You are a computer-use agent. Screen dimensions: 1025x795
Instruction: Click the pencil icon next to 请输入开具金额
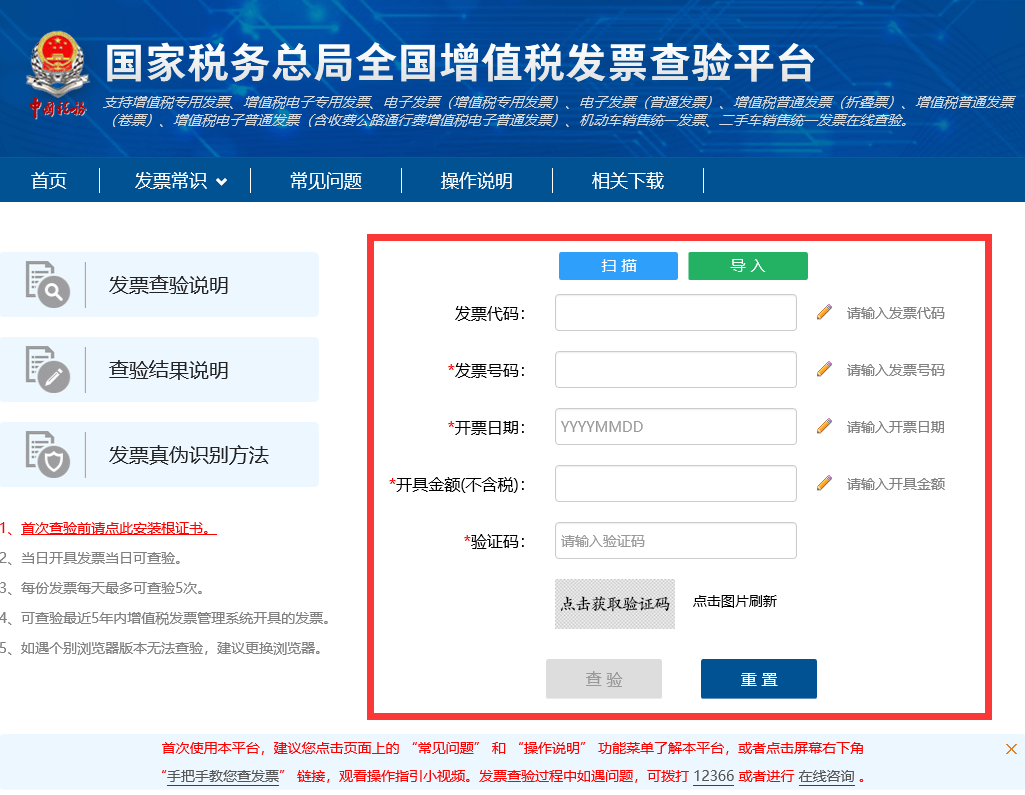[x=824, y=483]
